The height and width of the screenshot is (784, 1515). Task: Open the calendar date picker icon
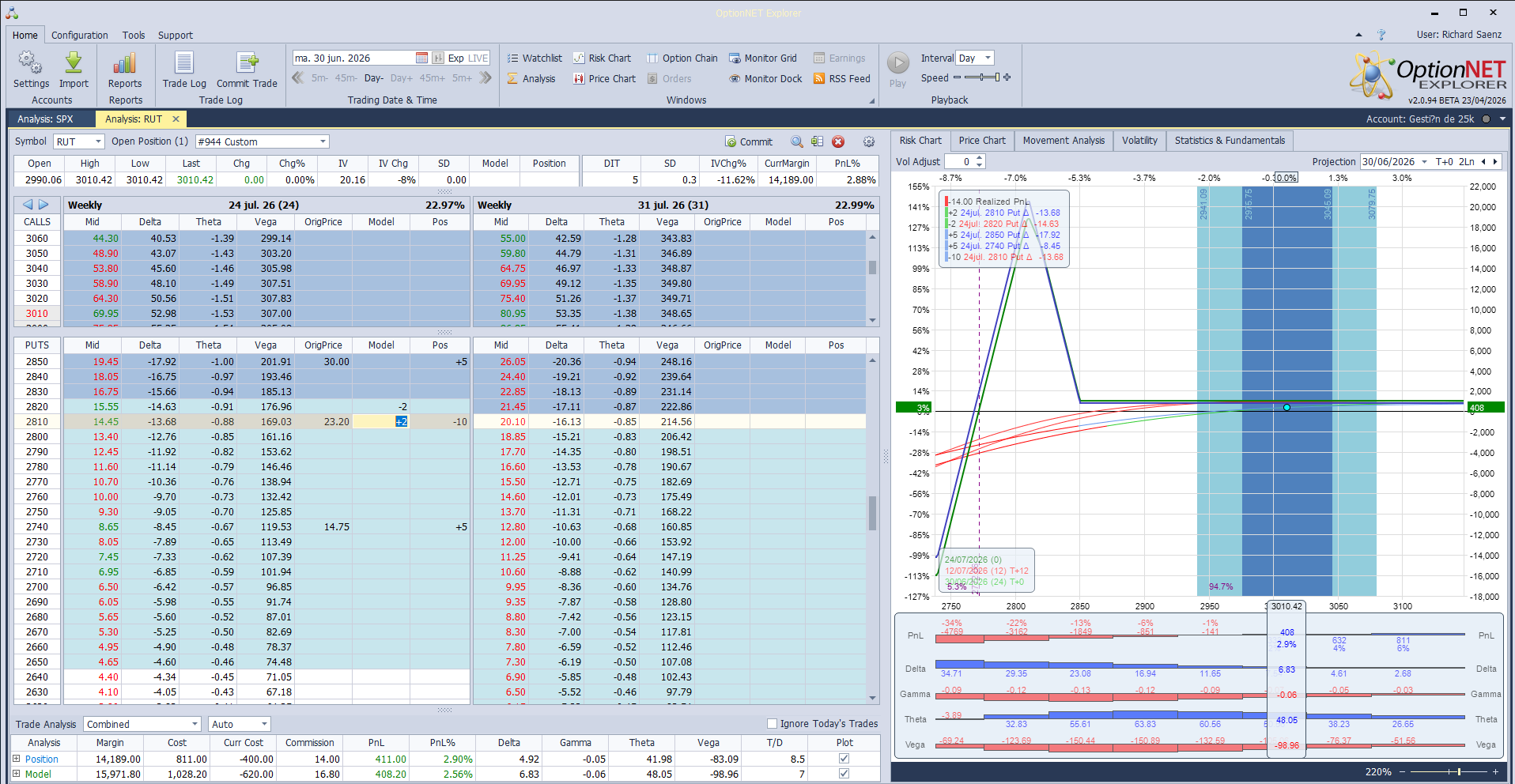tap(421, 58)
